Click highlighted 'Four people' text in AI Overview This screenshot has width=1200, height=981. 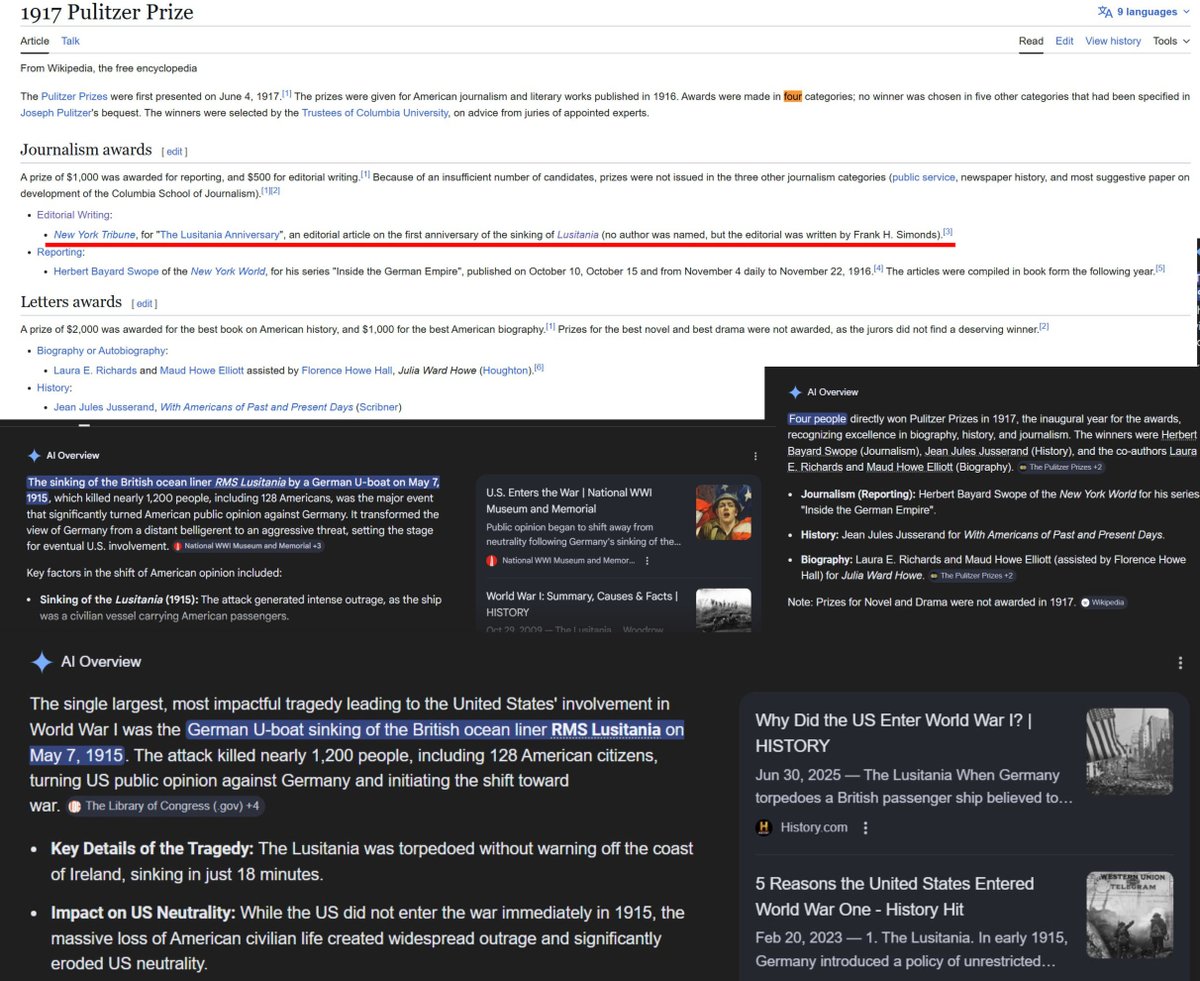pyautogui.click(x=817, y=419)
